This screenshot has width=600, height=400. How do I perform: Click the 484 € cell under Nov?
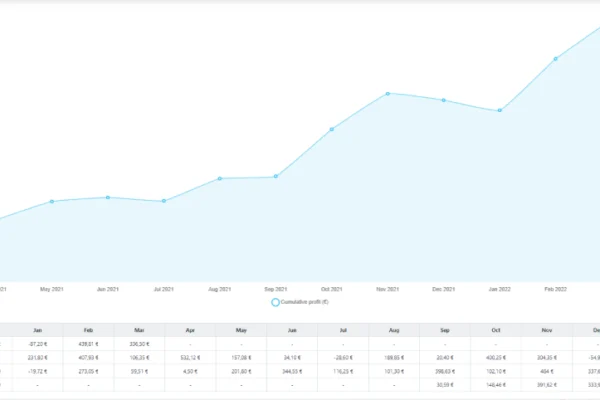[x=546, y=369]
